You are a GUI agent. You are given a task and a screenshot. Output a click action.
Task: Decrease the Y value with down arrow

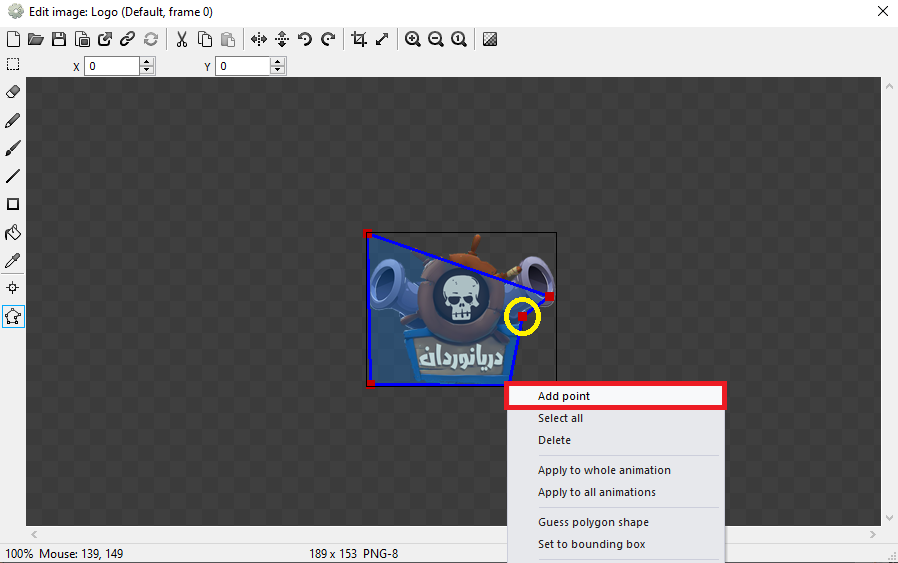click(x=278, y=70)
